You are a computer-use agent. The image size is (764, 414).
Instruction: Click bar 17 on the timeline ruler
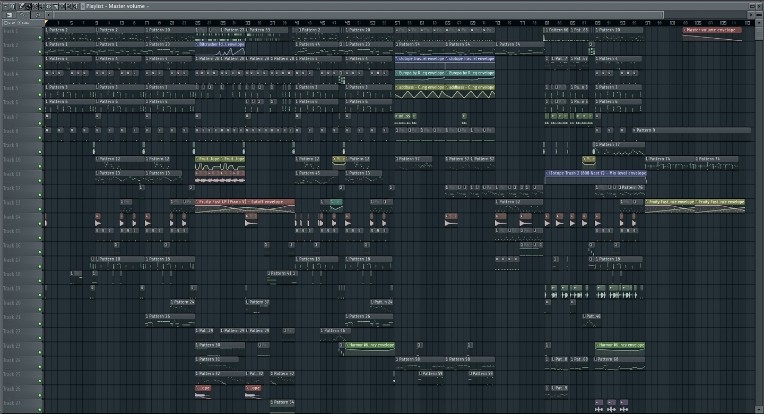click(x=147, y=22)
